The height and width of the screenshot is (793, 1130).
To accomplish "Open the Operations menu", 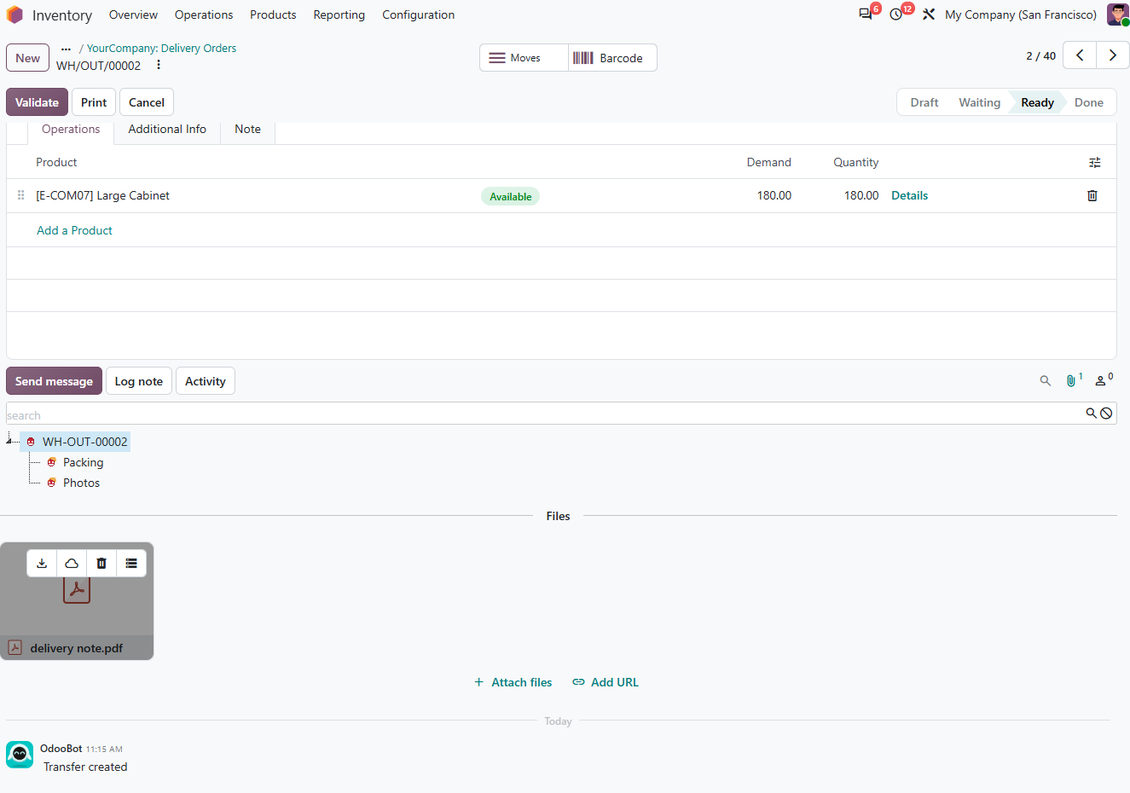I will [203, 14].
